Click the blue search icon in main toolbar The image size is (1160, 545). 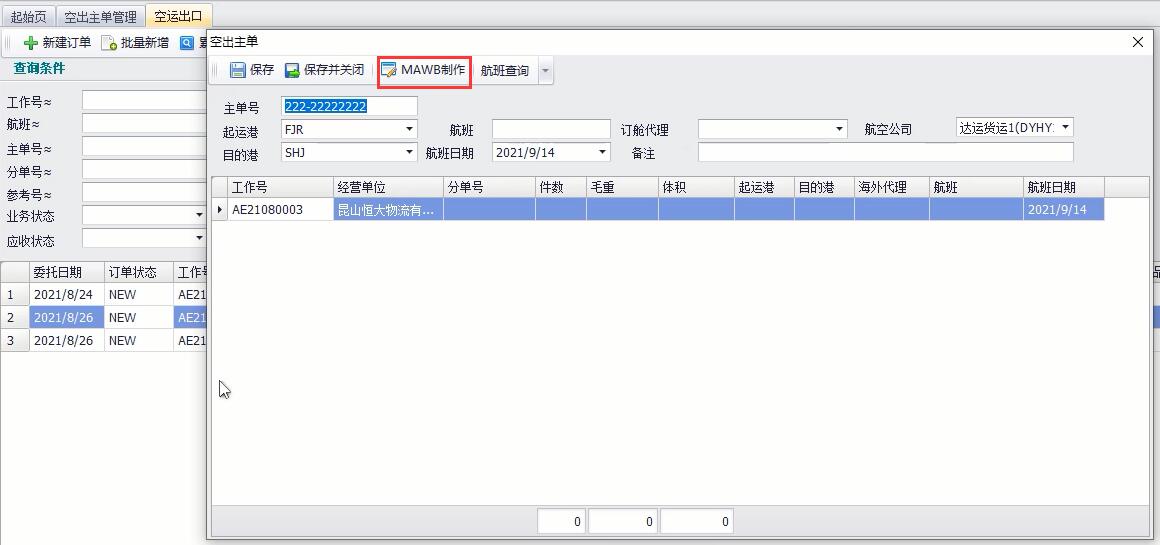pyautogui.click(x=187, y=43)
